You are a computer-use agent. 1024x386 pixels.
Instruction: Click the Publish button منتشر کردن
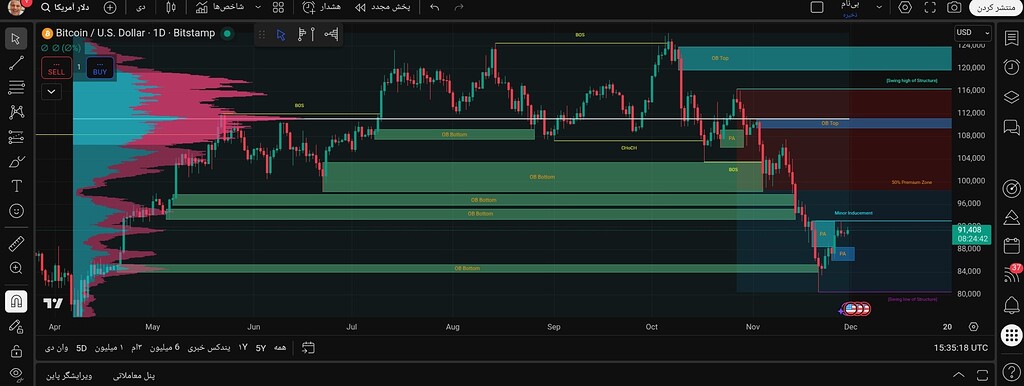[x=995, y=7]
